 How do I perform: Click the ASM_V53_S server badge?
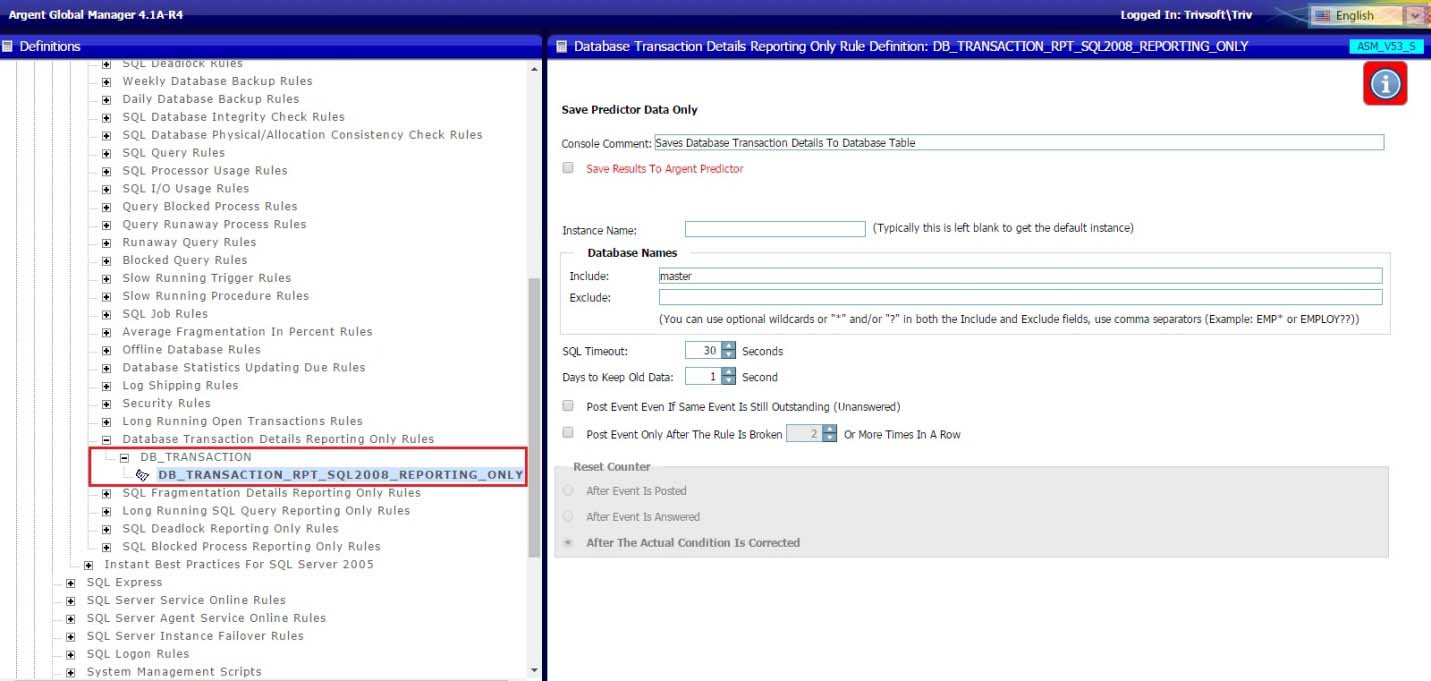[1386, 46]
